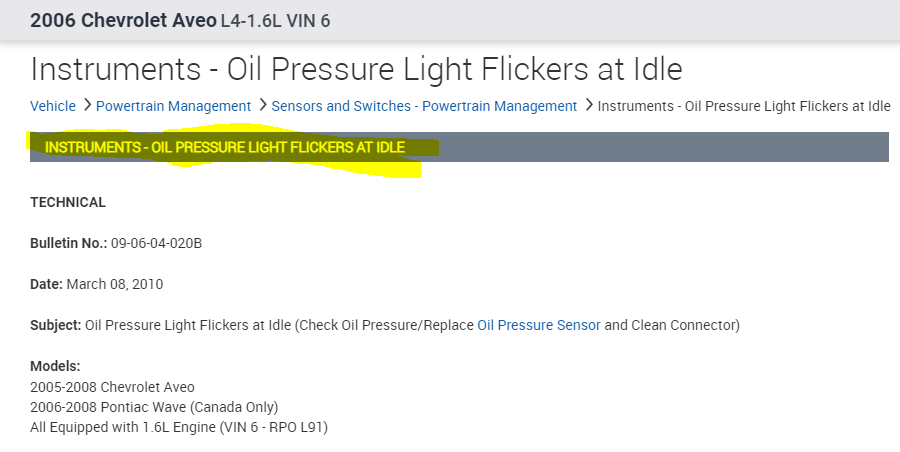Go to Sensors and Switches - Powertrain Management

[x=424, y=106]
